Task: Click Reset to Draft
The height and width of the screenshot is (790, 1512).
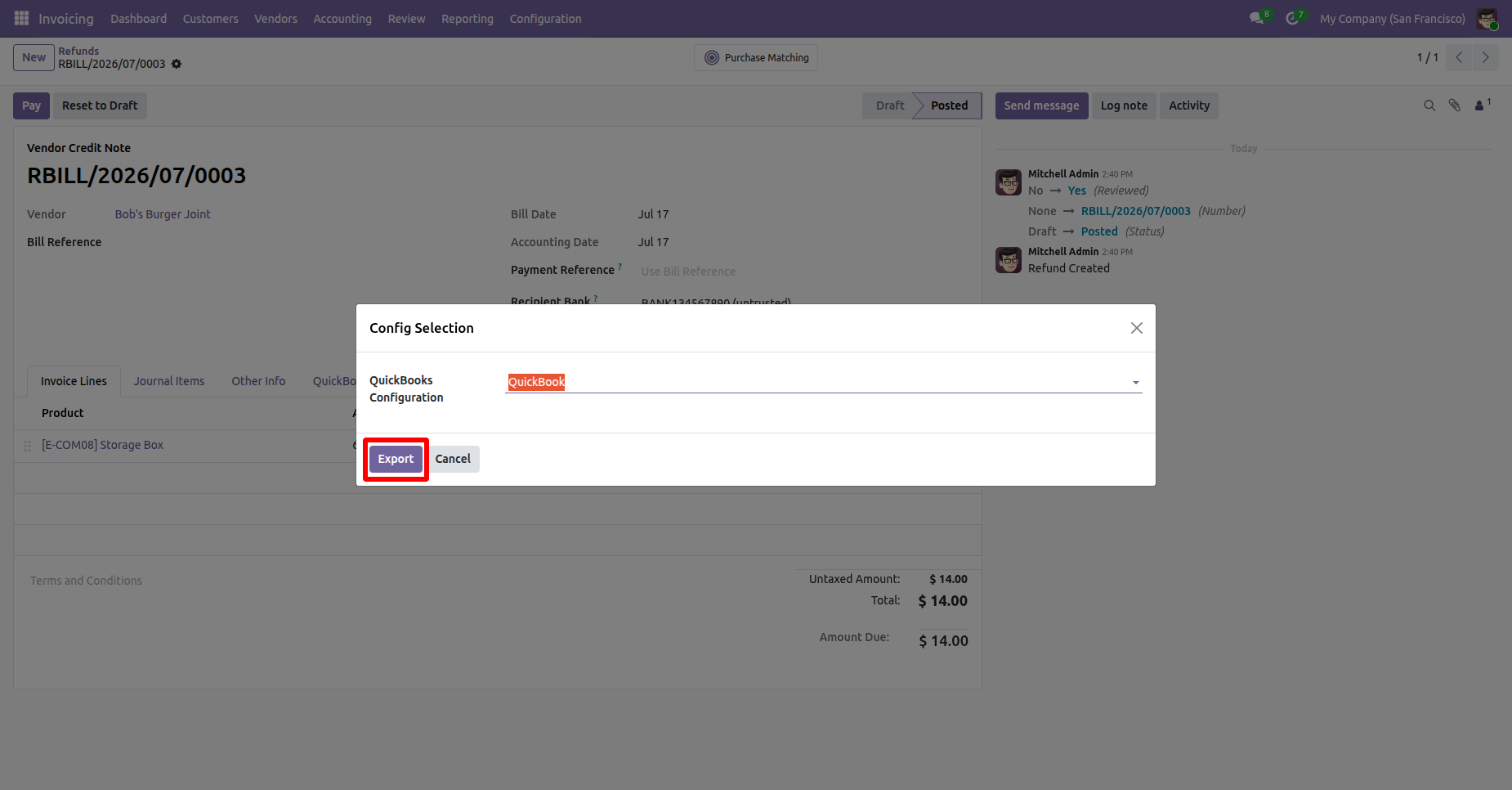Action: pyautogui.click(x=100, y=105)
